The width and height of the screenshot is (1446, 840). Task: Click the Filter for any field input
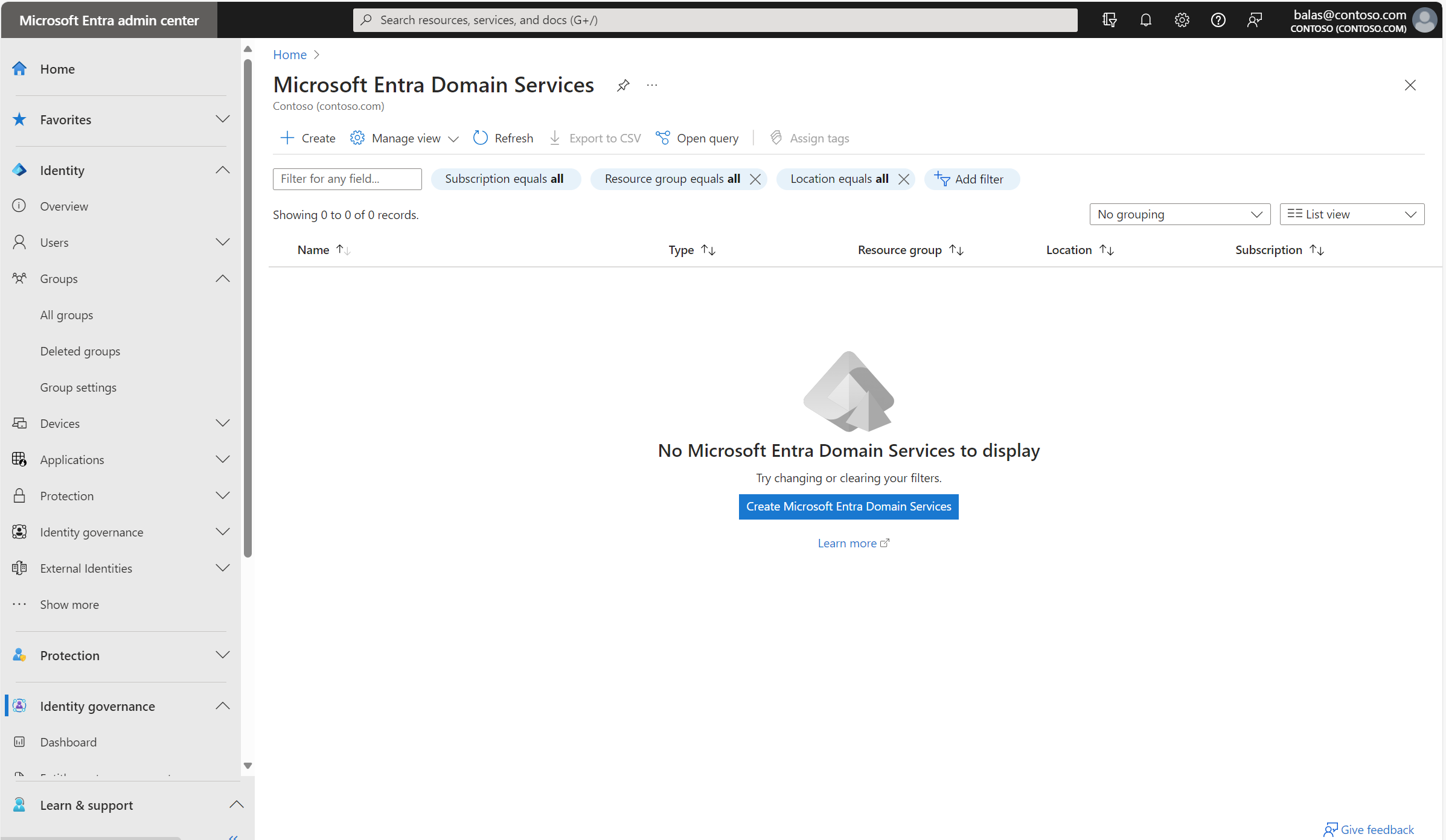point(347,178)
